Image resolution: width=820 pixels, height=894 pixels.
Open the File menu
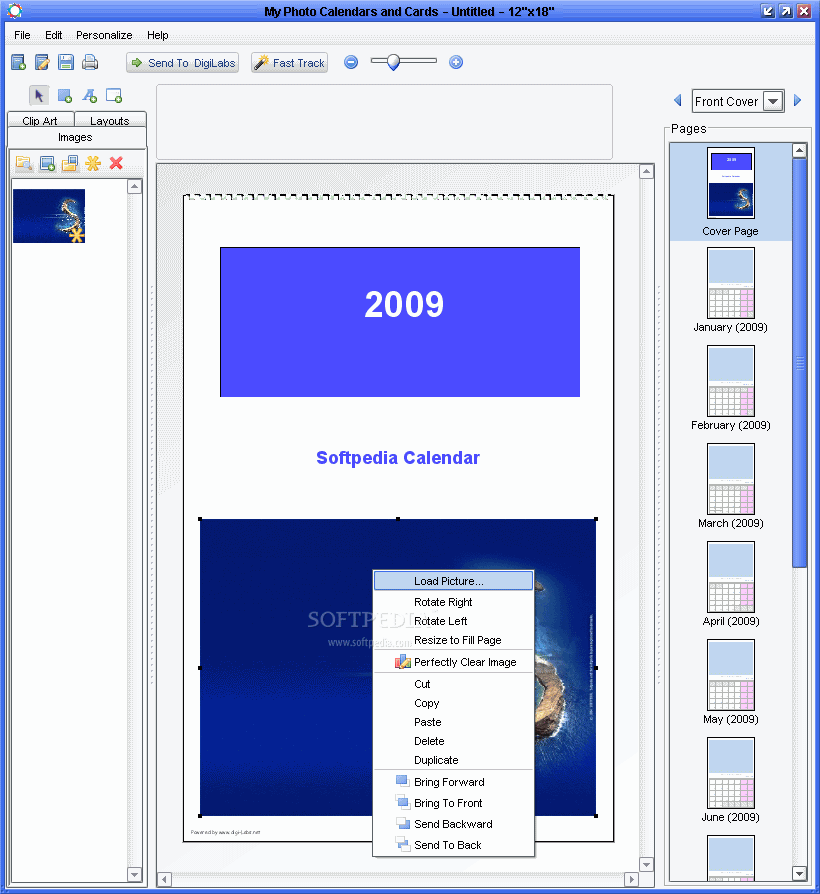coord(22,35)
